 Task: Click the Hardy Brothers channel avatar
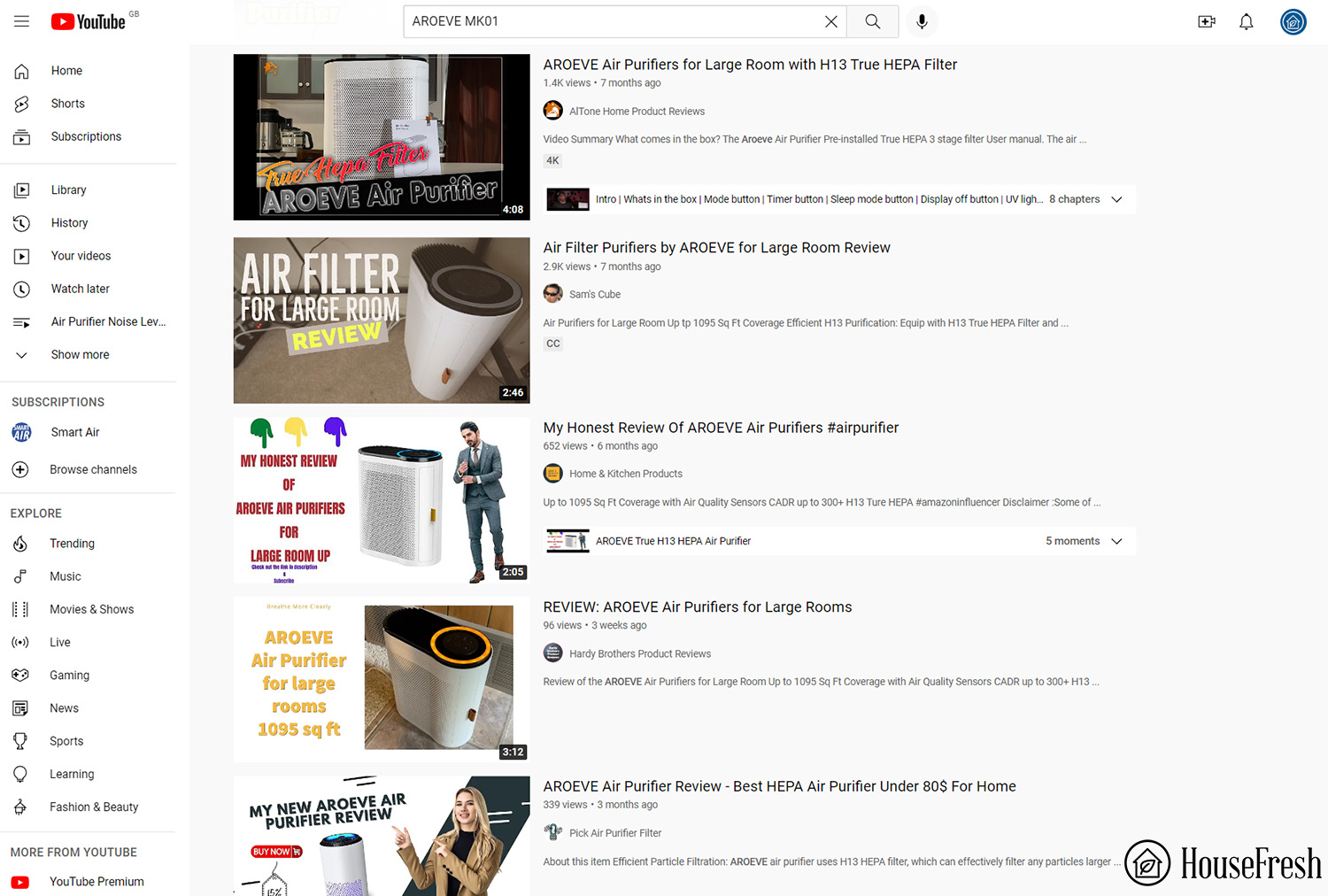click(553, 653)
